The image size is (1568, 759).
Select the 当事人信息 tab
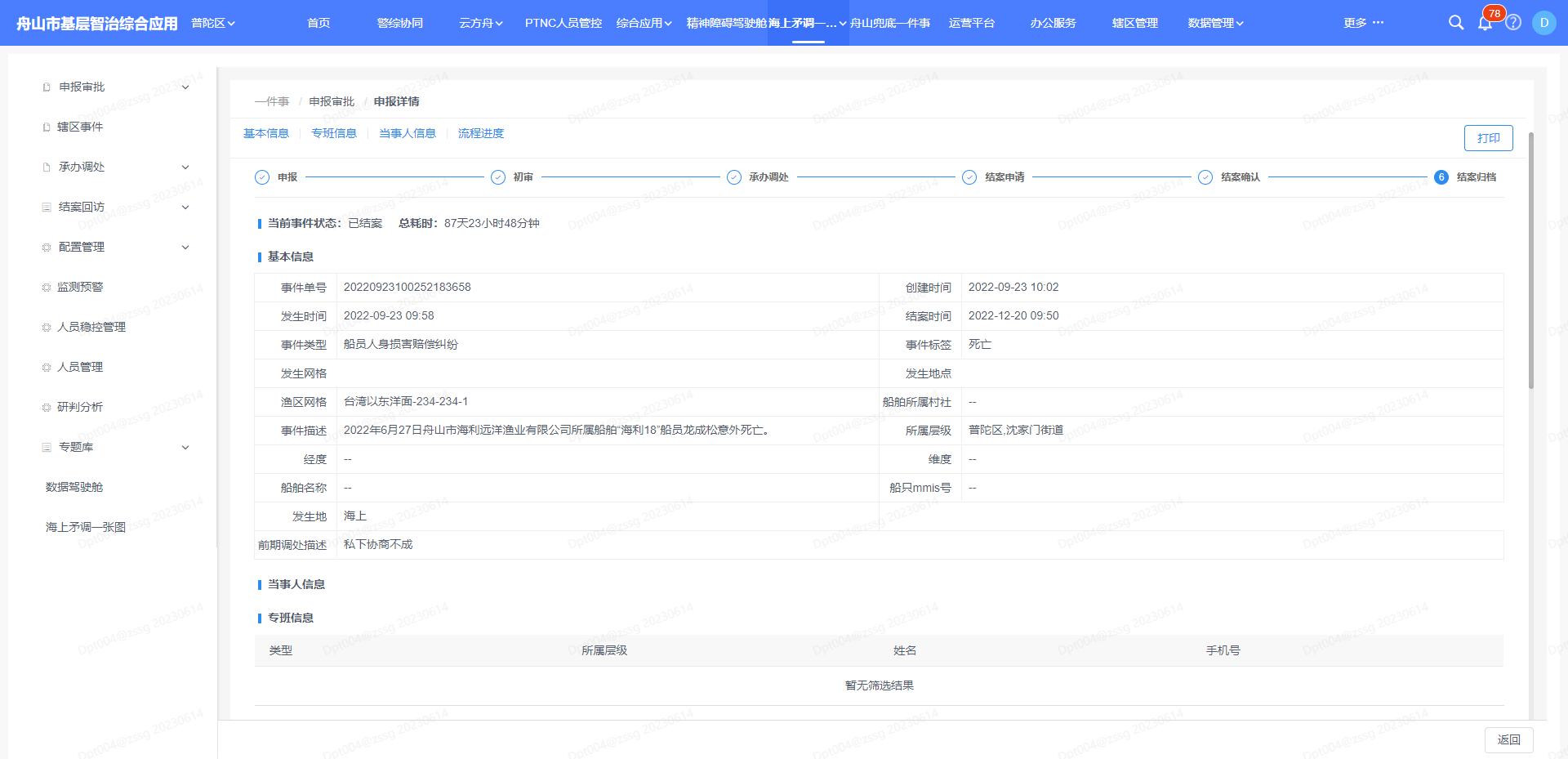tap(407, 133)
